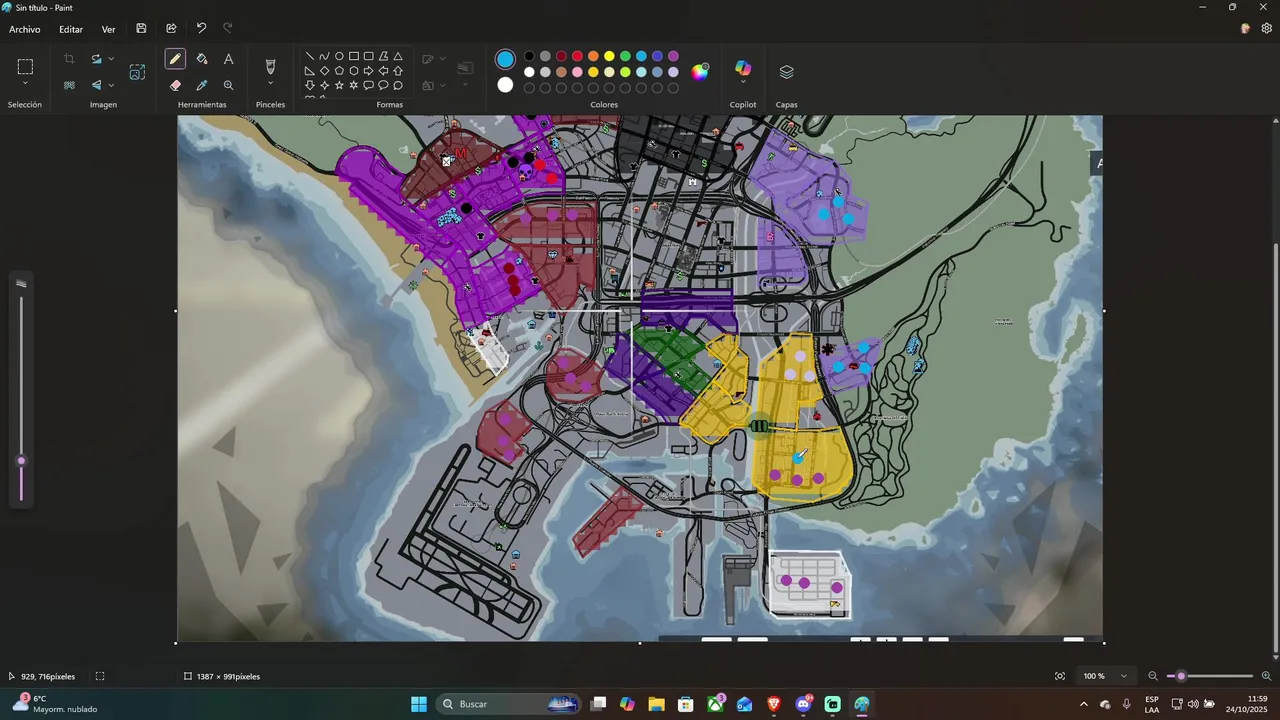Image resolution: width=1280 pixels, height=720 pixels.
Task: Choose the curve shape
Action: pos(324,56)
